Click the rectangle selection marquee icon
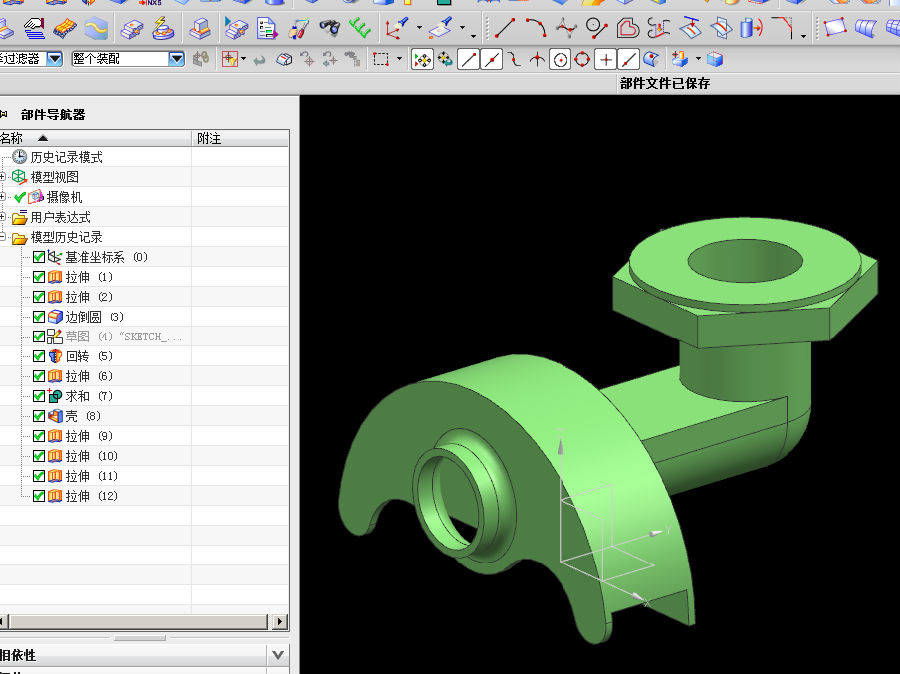The width and height of the screenshot is (900, 674). [380, 60]
